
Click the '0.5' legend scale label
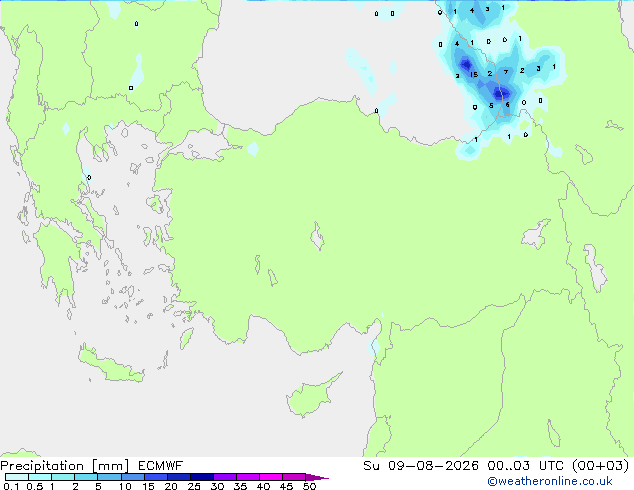(x=34, y=486)
